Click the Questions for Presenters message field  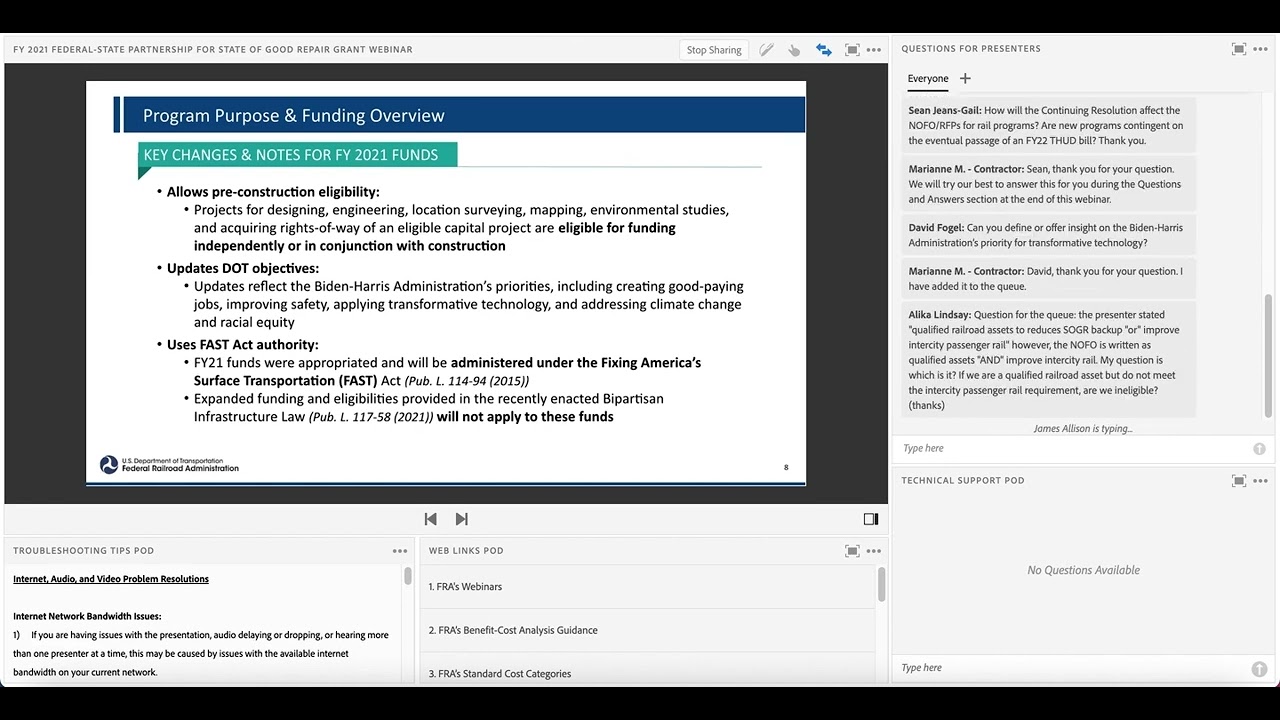pyautogui.click(x=1074, y=449)
